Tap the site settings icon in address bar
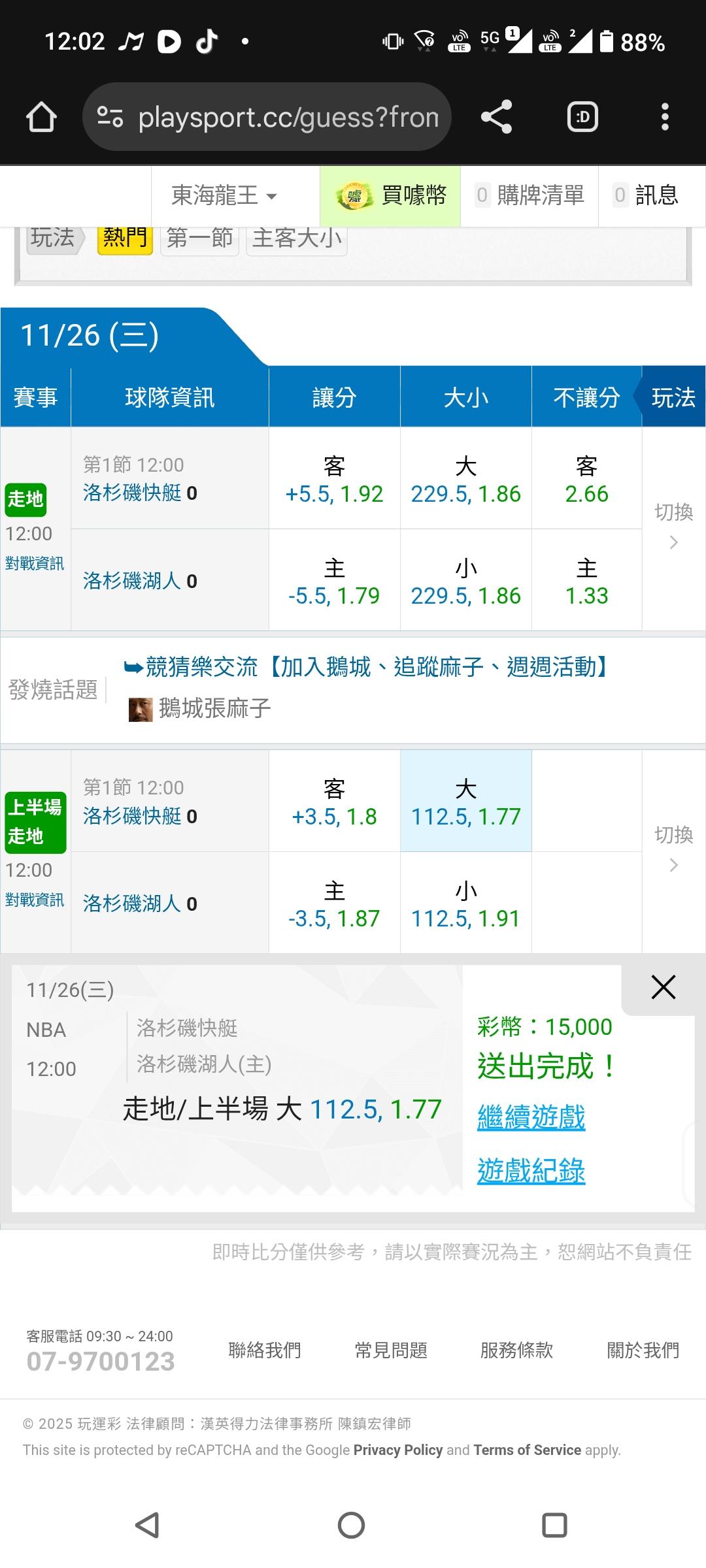This screenshot has width=706, height=1568. coord(110,118)
